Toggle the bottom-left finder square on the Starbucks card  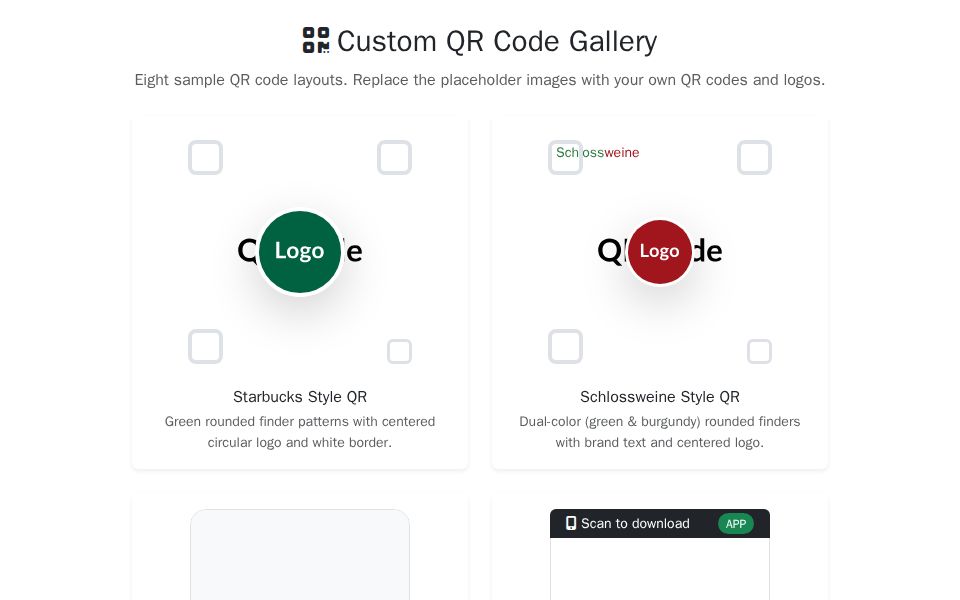(205, 346)
